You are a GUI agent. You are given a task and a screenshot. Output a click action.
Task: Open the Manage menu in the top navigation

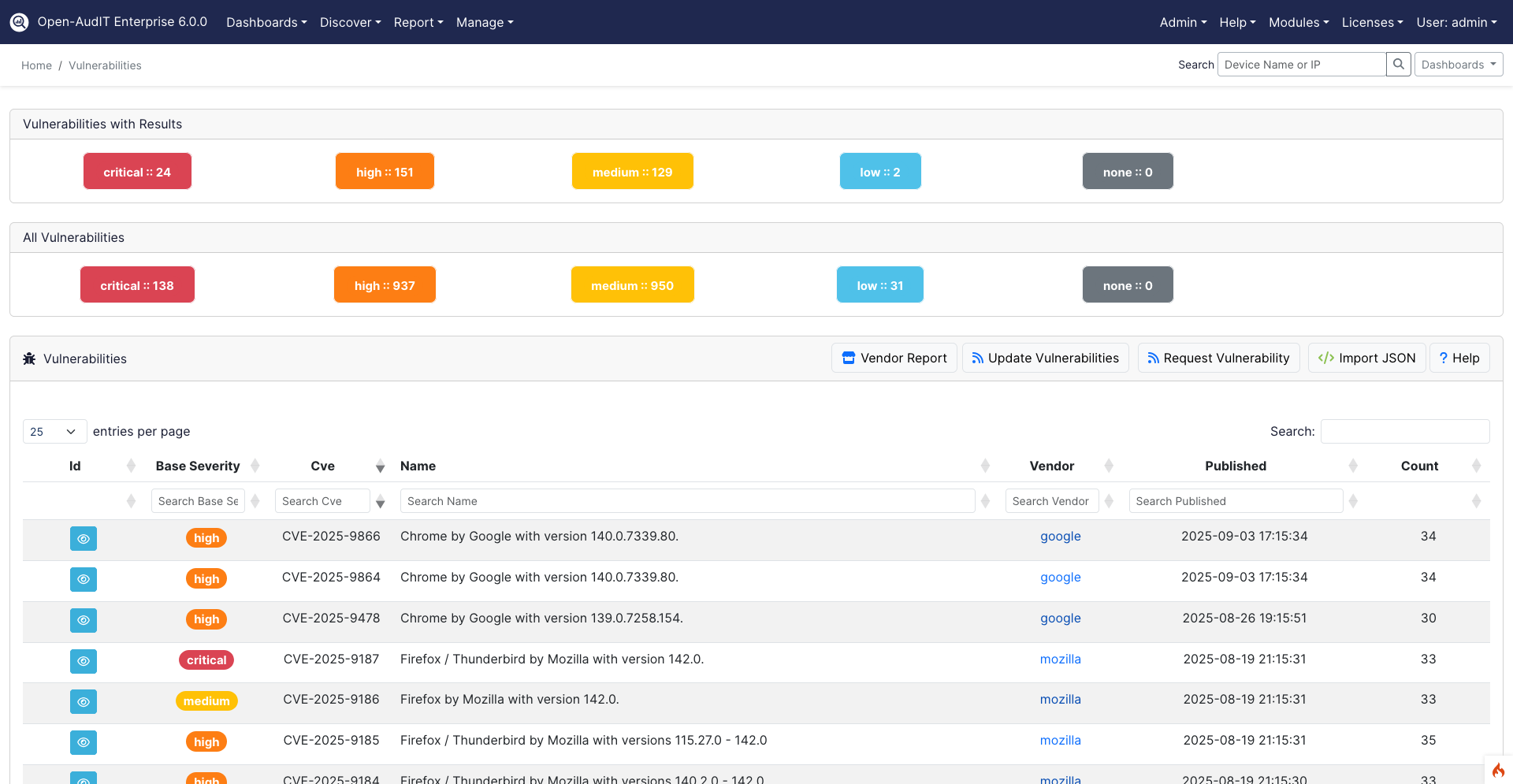[x=484, y=22]
